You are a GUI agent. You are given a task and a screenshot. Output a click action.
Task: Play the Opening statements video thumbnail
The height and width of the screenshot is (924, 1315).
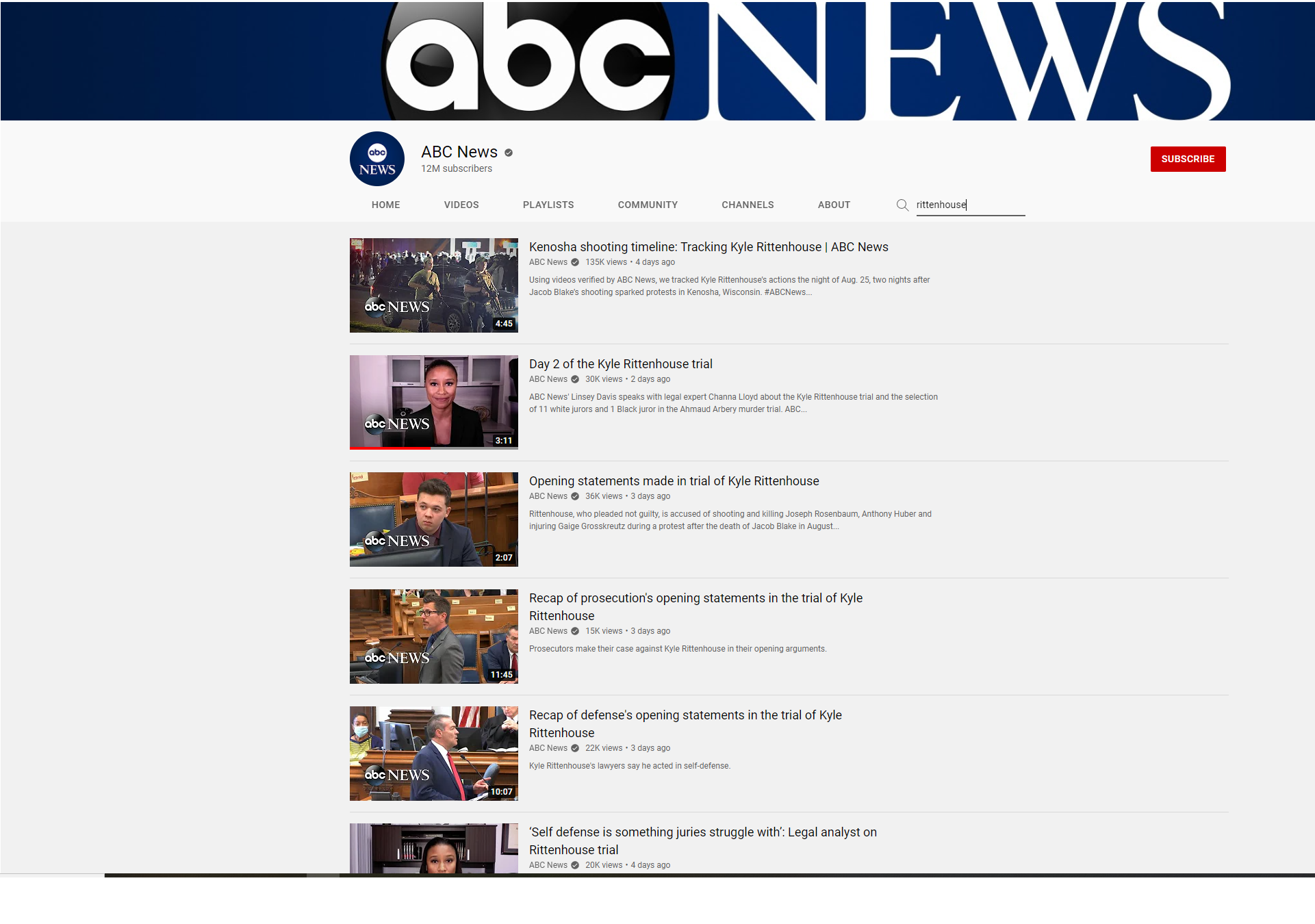click(x=434, y=519)
